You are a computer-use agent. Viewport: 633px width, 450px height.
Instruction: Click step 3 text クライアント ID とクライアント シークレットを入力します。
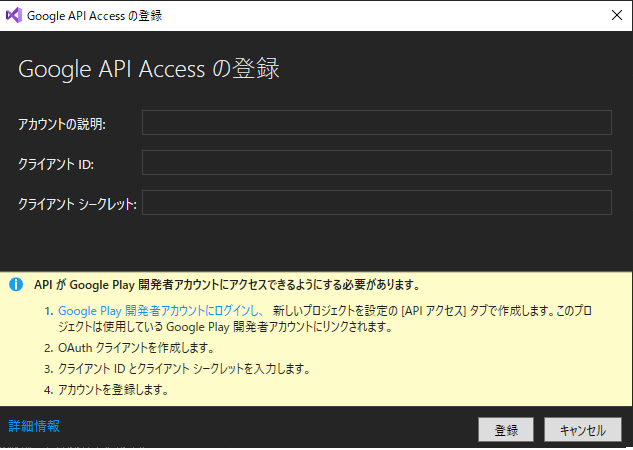[x=184, y=368]
